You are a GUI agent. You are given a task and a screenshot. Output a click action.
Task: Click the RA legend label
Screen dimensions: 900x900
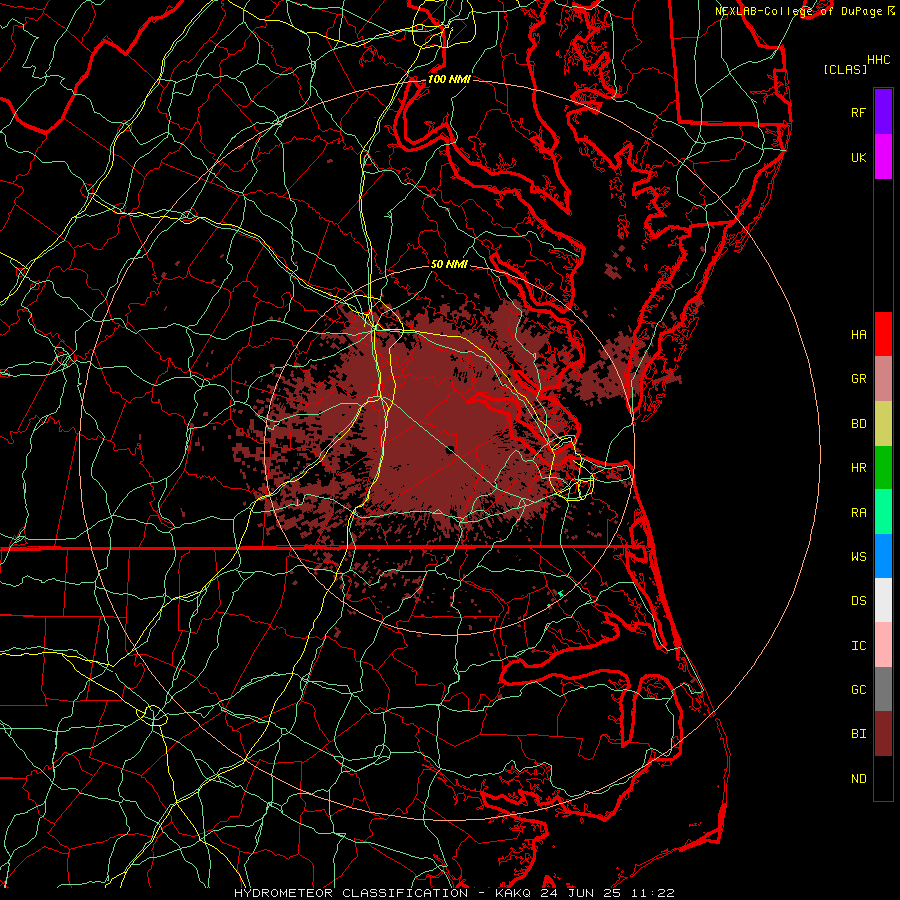click(x=858, y=513)
